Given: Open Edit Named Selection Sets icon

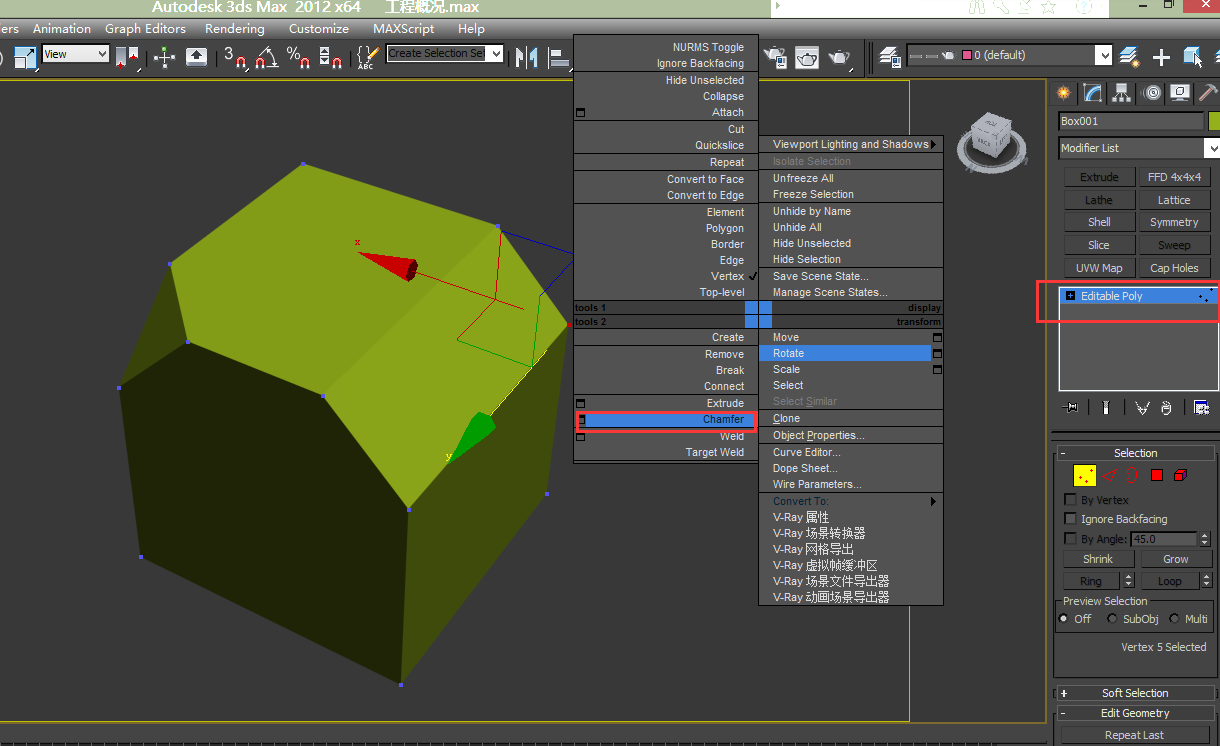Looking at the screenshot, I should (366, 57).
